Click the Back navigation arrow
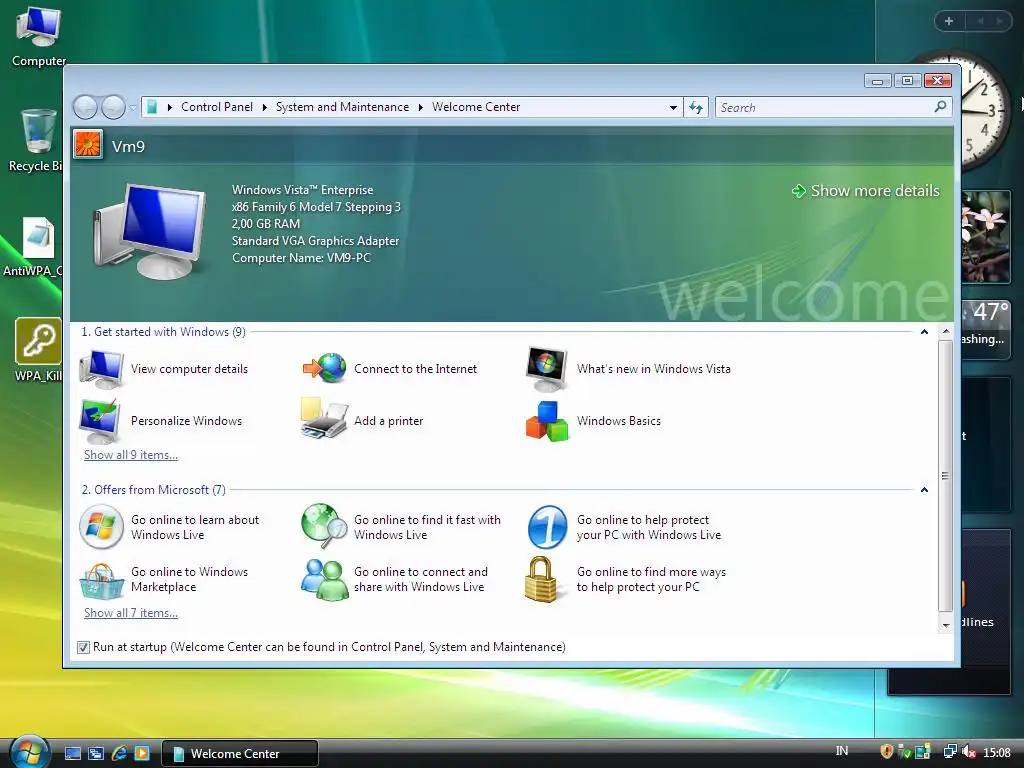Image resolution: width=1024 pixels, height=768 pixels. pos(85,107)
